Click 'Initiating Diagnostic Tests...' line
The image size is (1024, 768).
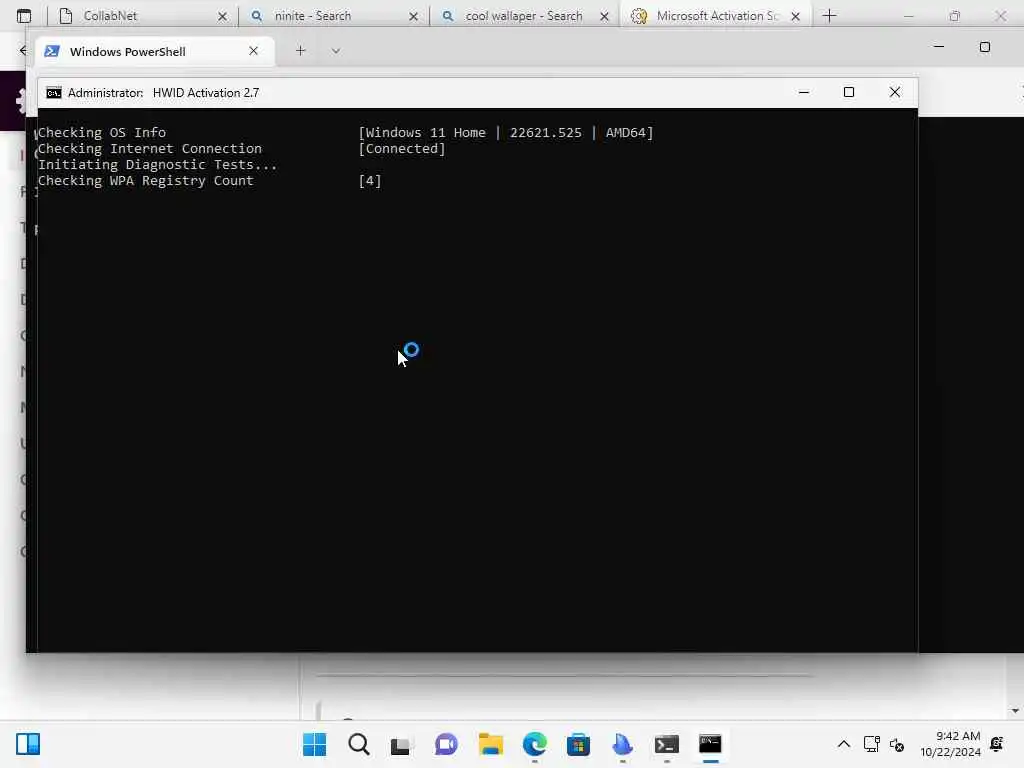(x=157, y=165)
